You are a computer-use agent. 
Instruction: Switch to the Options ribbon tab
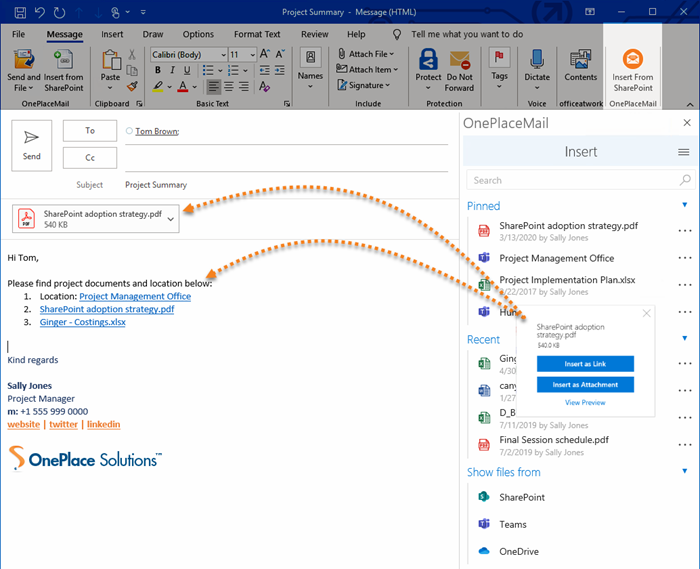point(198,34)
